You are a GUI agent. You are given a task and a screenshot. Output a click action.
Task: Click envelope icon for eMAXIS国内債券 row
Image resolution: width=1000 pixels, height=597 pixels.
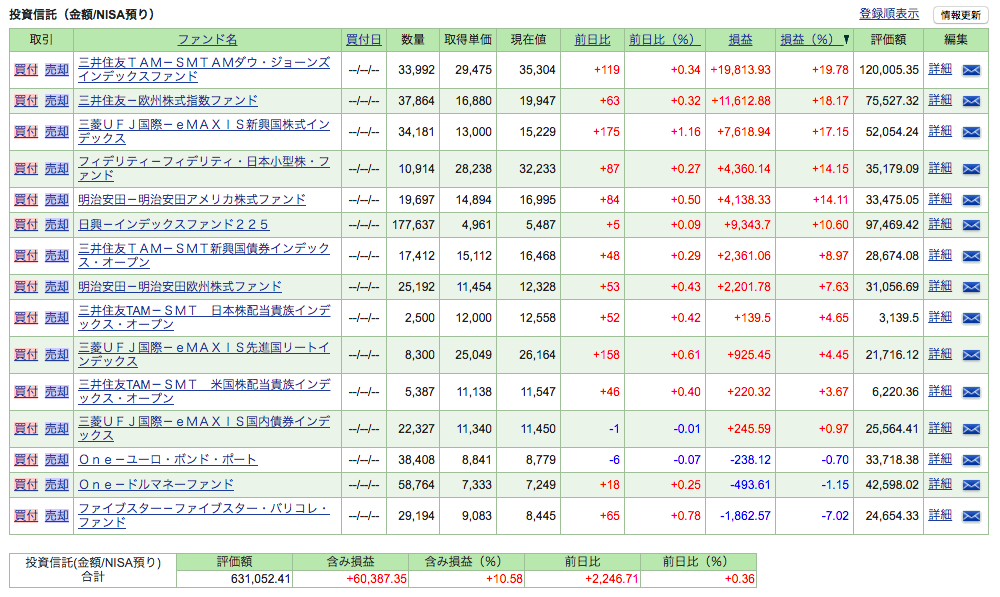point(971,429)
